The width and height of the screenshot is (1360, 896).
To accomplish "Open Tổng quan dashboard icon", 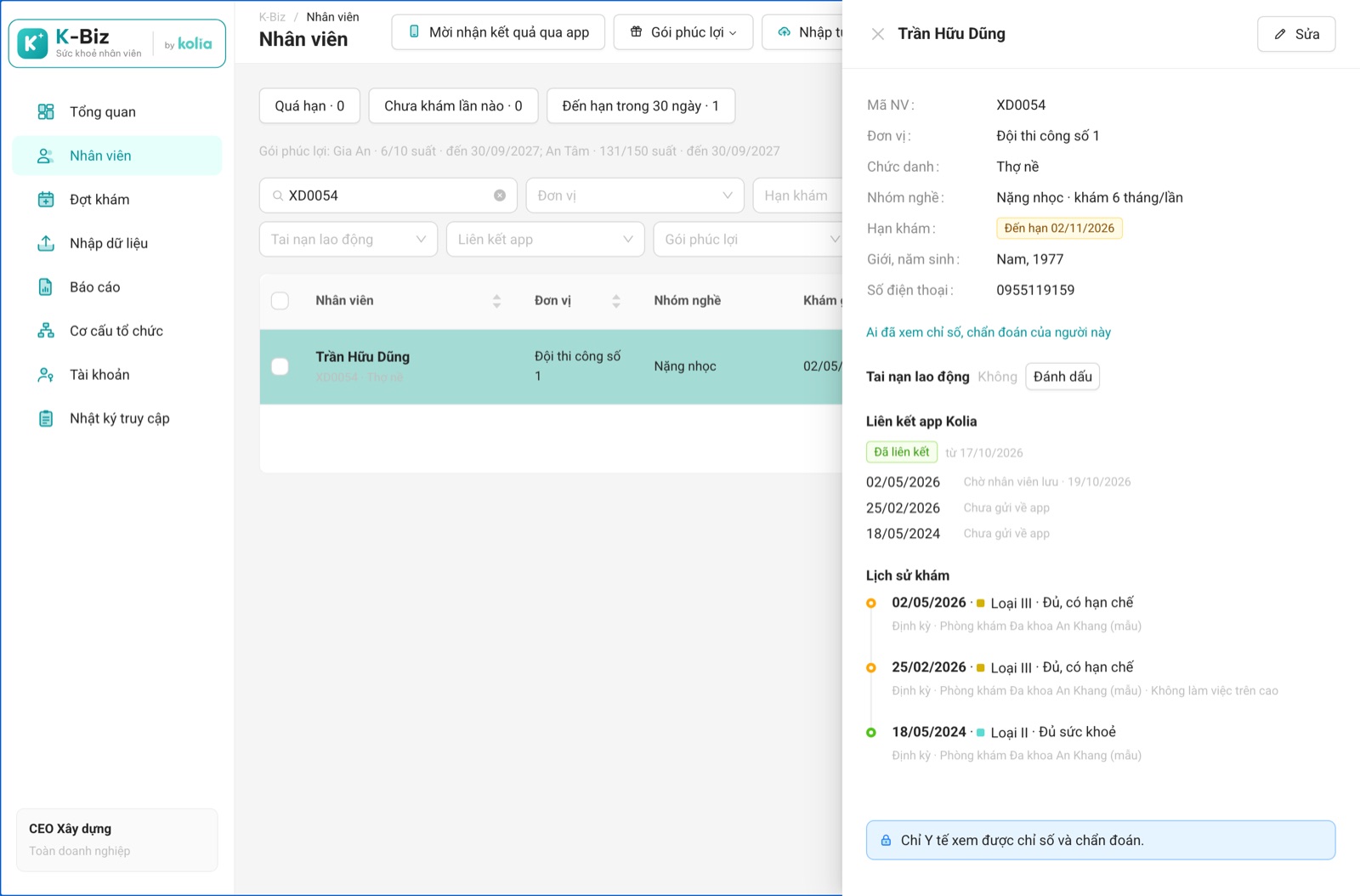I will pos(46,111).
